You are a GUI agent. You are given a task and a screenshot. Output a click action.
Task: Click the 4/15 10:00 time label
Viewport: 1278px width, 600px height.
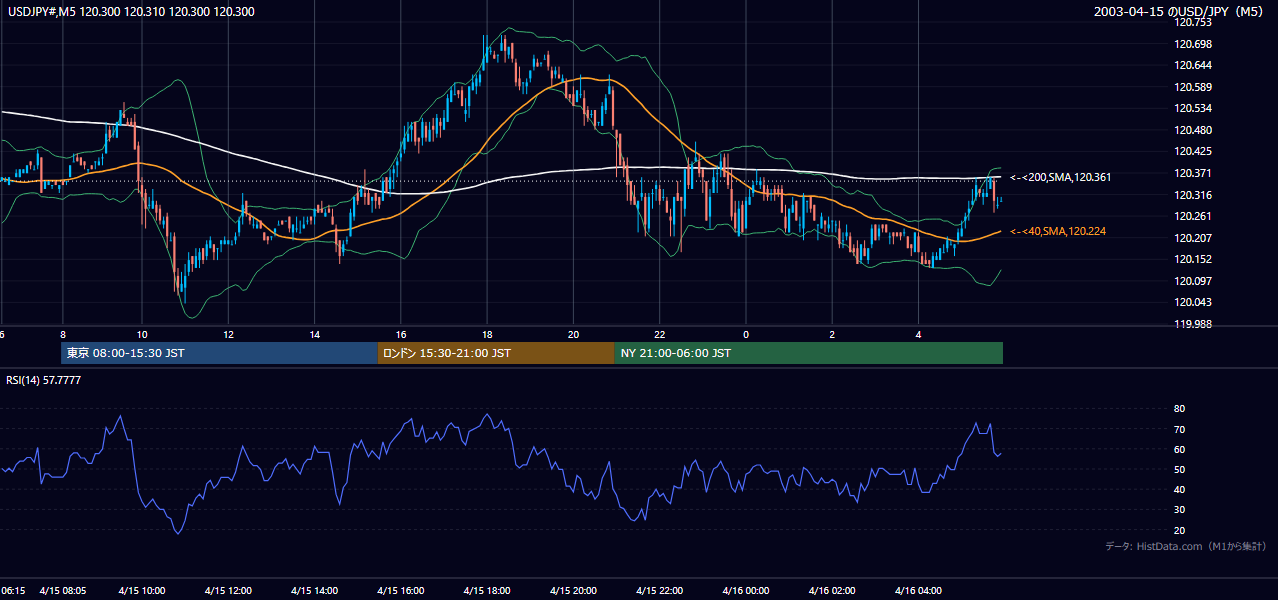[x=141, y=591]
